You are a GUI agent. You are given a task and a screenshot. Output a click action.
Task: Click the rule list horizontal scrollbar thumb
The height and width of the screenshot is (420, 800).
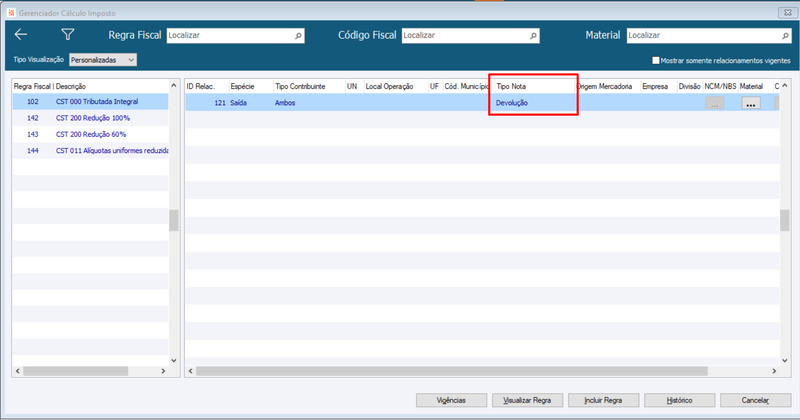(76, 371)
